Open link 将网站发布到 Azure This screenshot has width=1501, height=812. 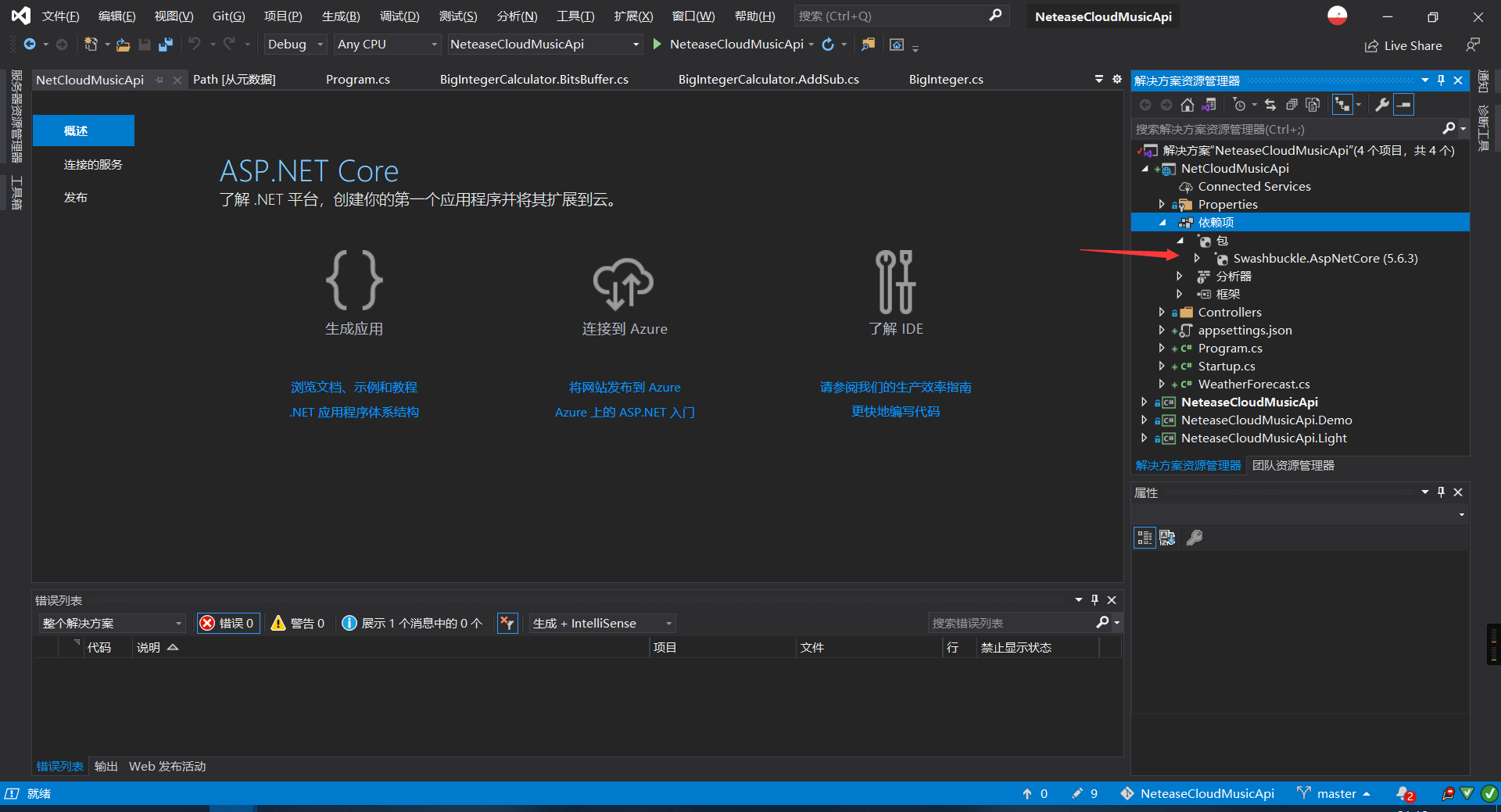pos(625,388)
